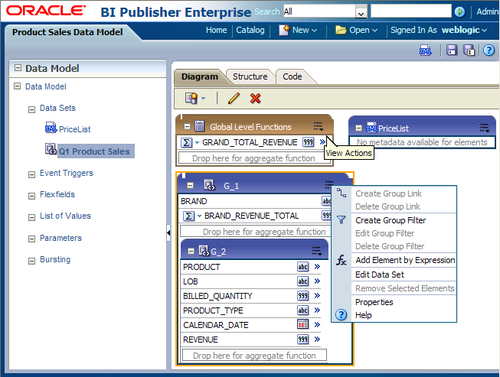The width and height of the screenshot is (500, 377).
Task: Click the Search text input field
Action: (x=411, y=12)
